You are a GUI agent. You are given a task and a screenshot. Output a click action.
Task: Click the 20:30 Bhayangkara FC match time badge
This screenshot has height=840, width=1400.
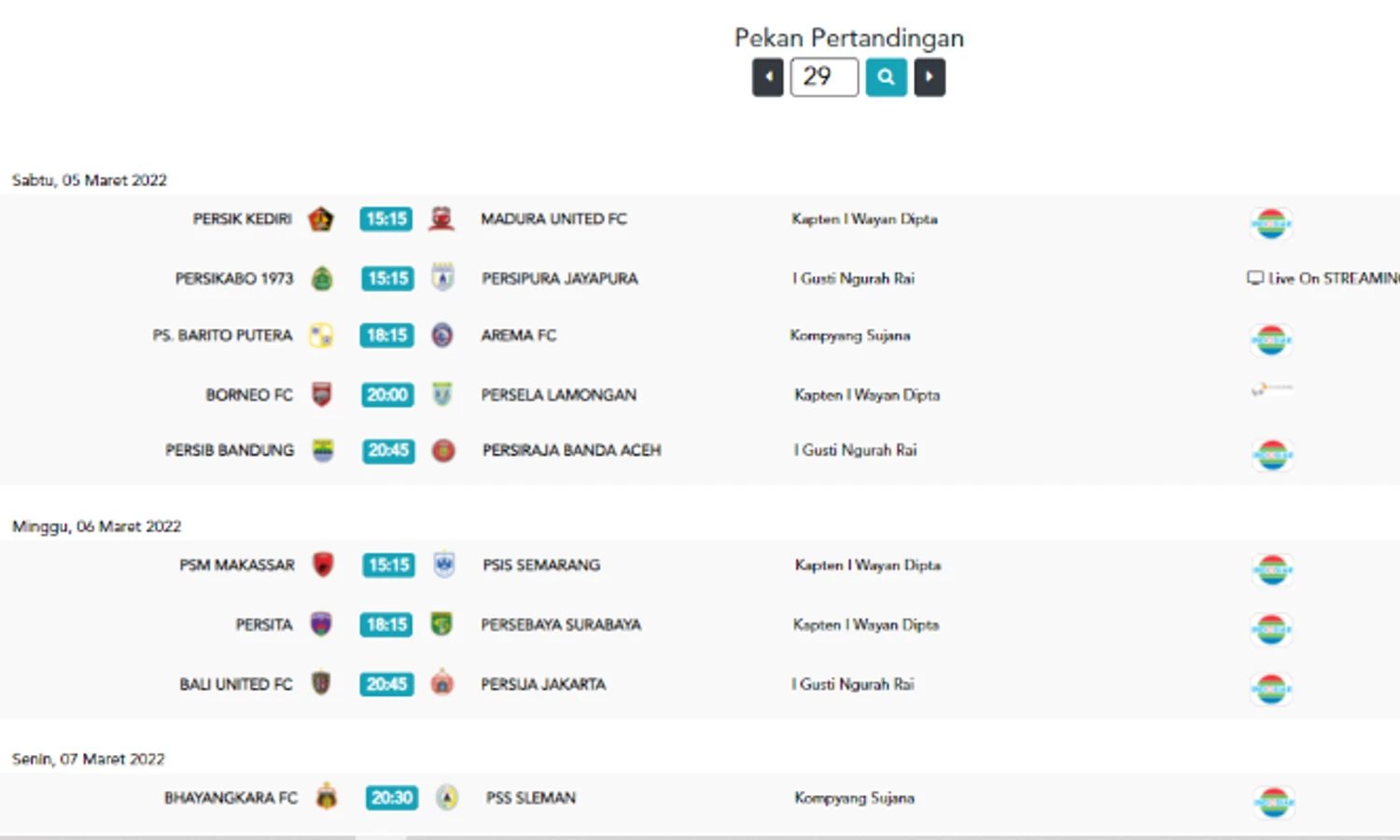391,798
